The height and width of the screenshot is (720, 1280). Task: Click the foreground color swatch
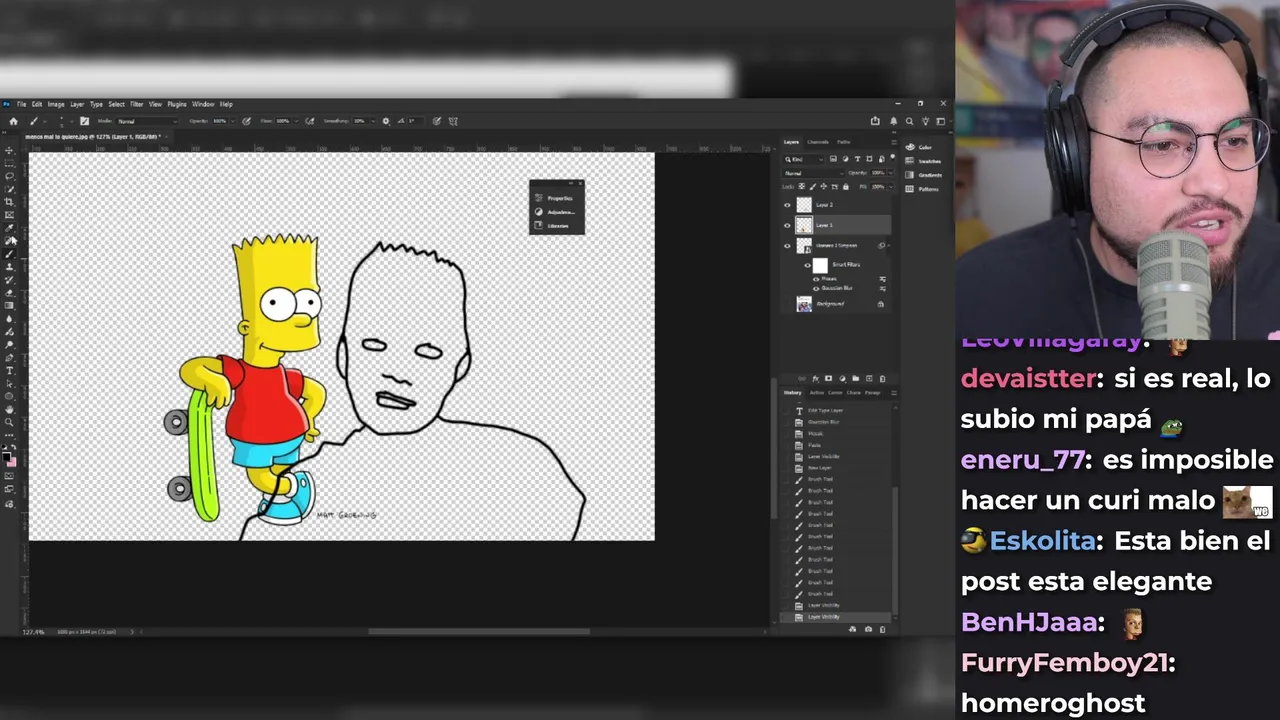pyautogui.click(x=6, y=457)
